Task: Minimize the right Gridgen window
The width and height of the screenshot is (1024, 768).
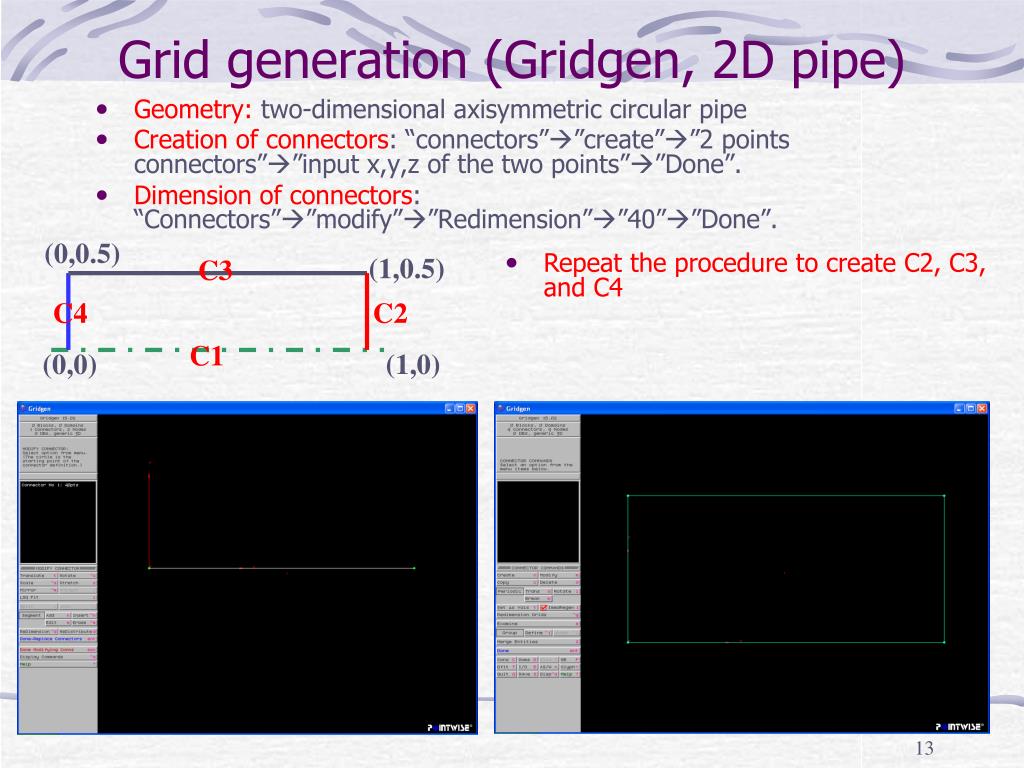Action: coord(959,408)
